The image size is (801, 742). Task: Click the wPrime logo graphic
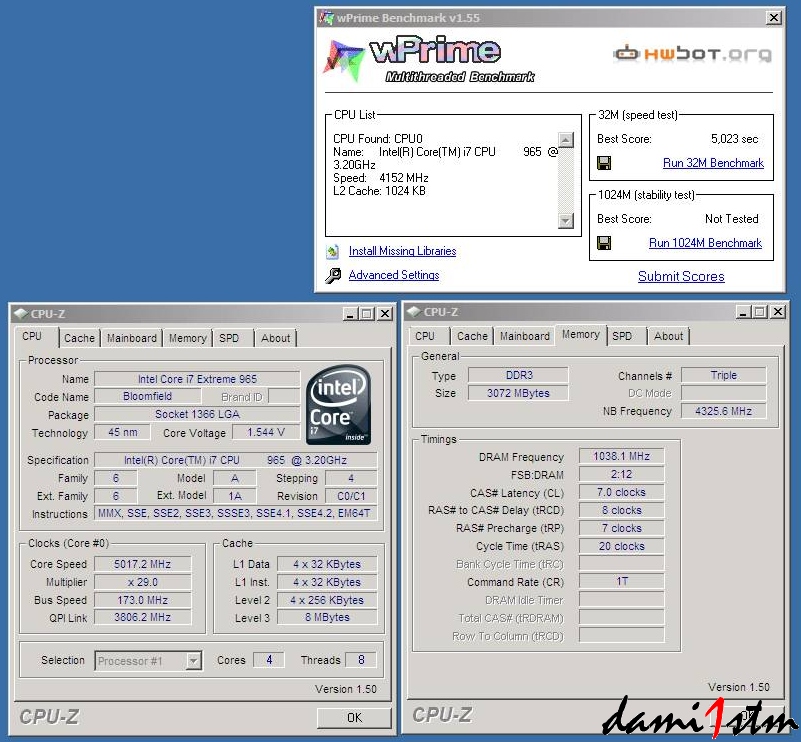(429, 59)
